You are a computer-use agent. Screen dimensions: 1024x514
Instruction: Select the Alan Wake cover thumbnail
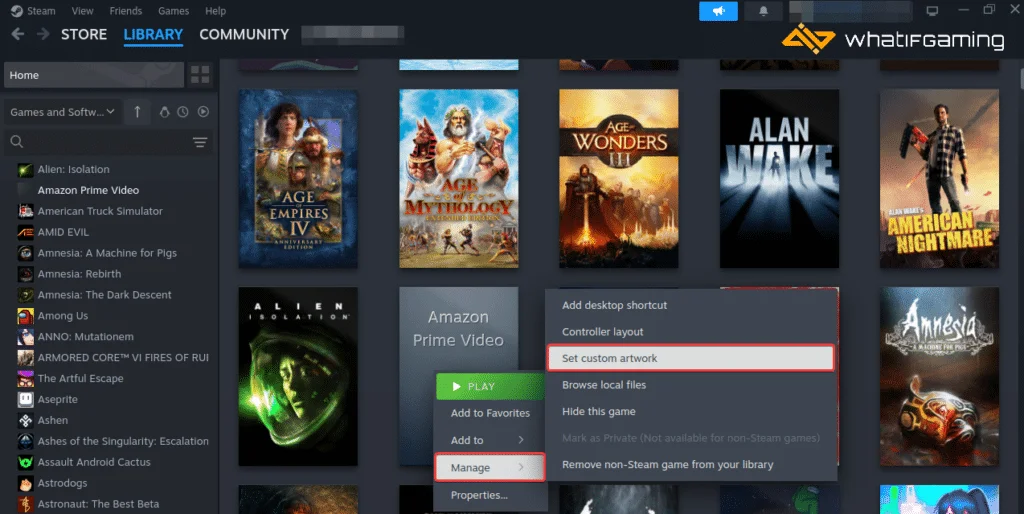pos(779,179)
